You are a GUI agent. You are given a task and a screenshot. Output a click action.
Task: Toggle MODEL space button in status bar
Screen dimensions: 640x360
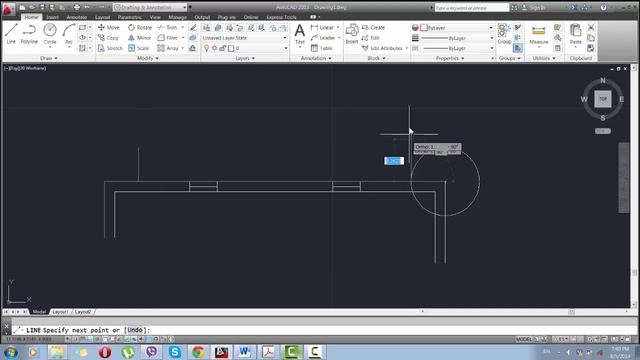(524, 339)
